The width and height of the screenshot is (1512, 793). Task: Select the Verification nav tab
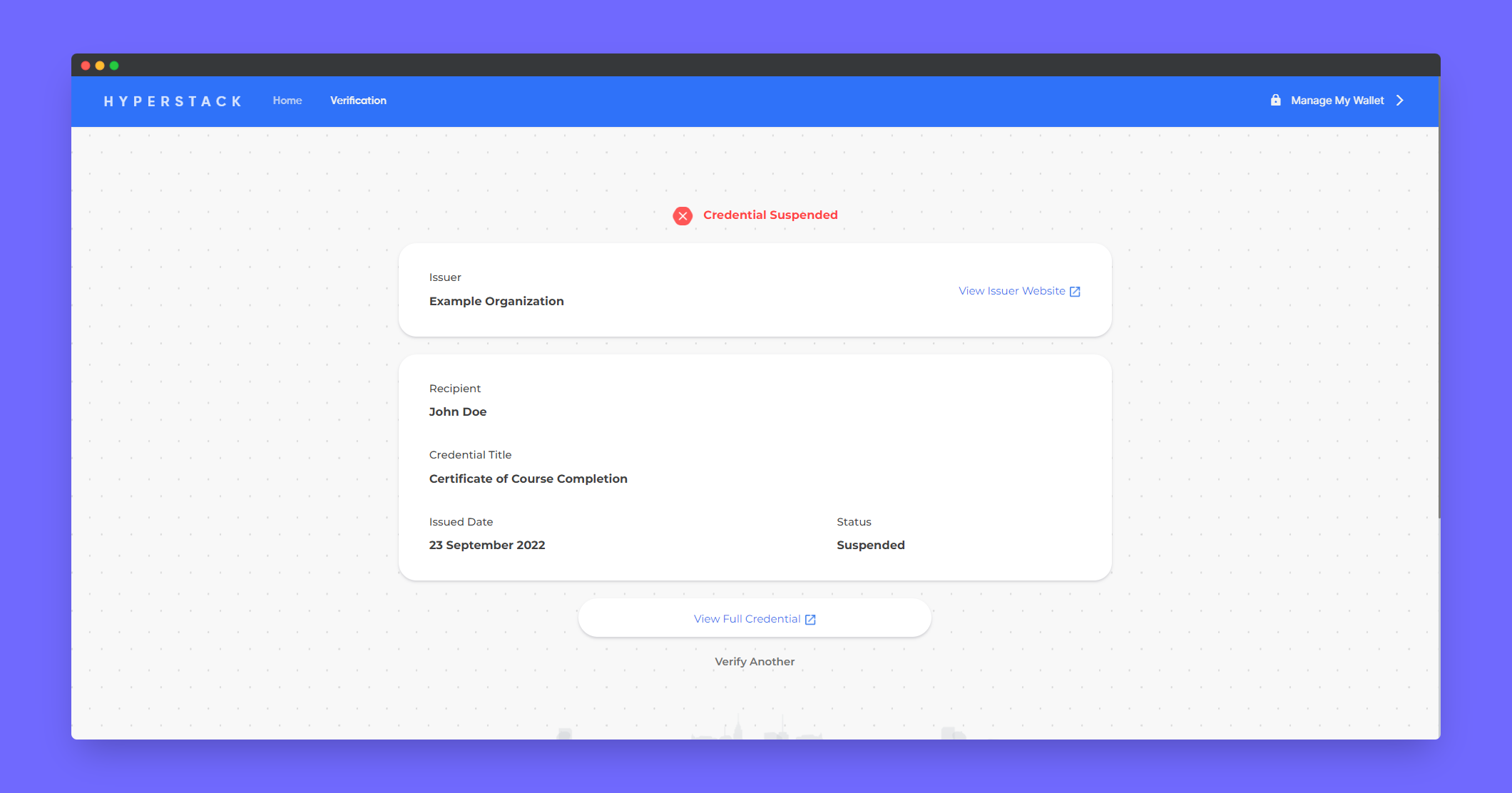coord(358,101)
